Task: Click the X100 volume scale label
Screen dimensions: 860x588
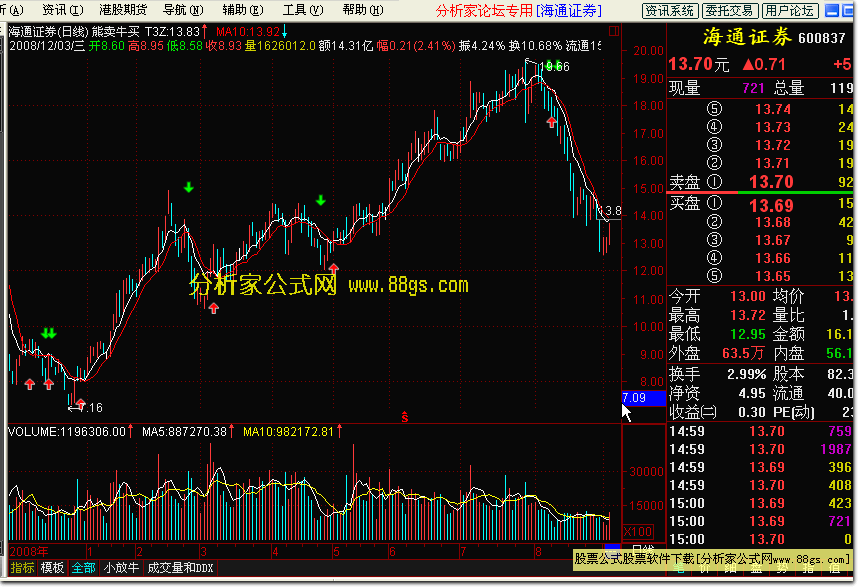Action: [x=638, y=532]
